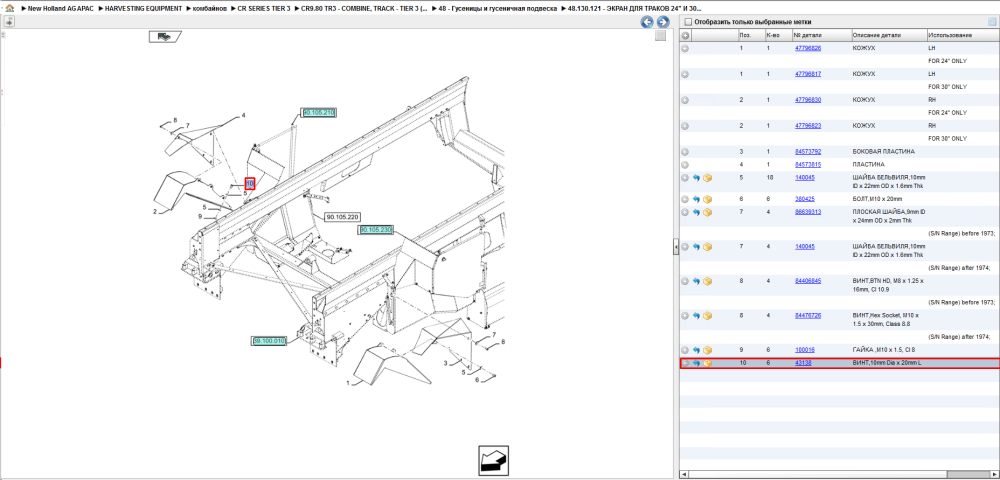Open reference 90.105.210 on diagram
Image resolution: width=1000 pixels, height=480 pixels.
pyautogui.click(x=319, y=112)
